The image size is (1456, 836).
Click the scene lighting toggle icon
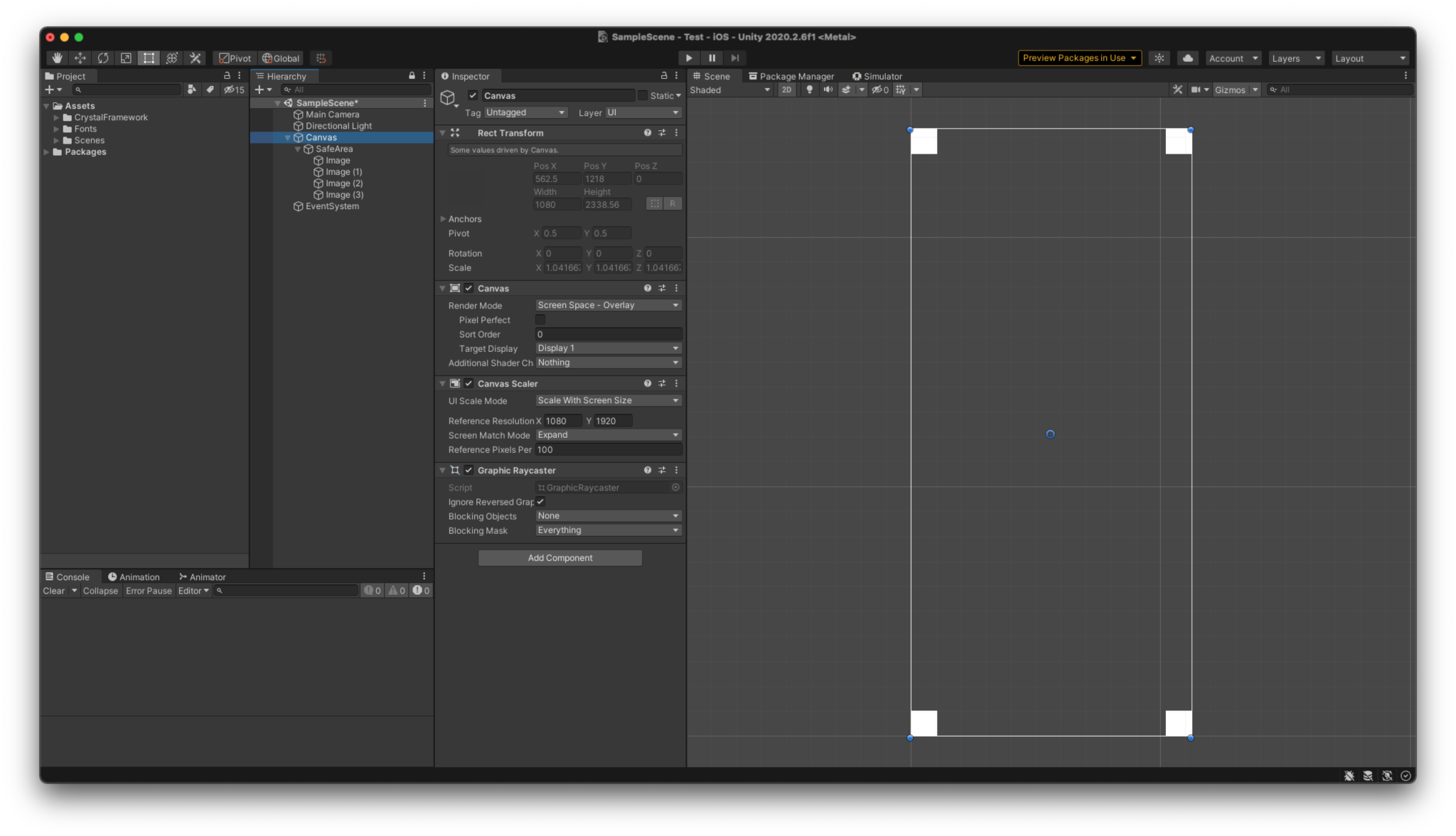pos(808,90)
